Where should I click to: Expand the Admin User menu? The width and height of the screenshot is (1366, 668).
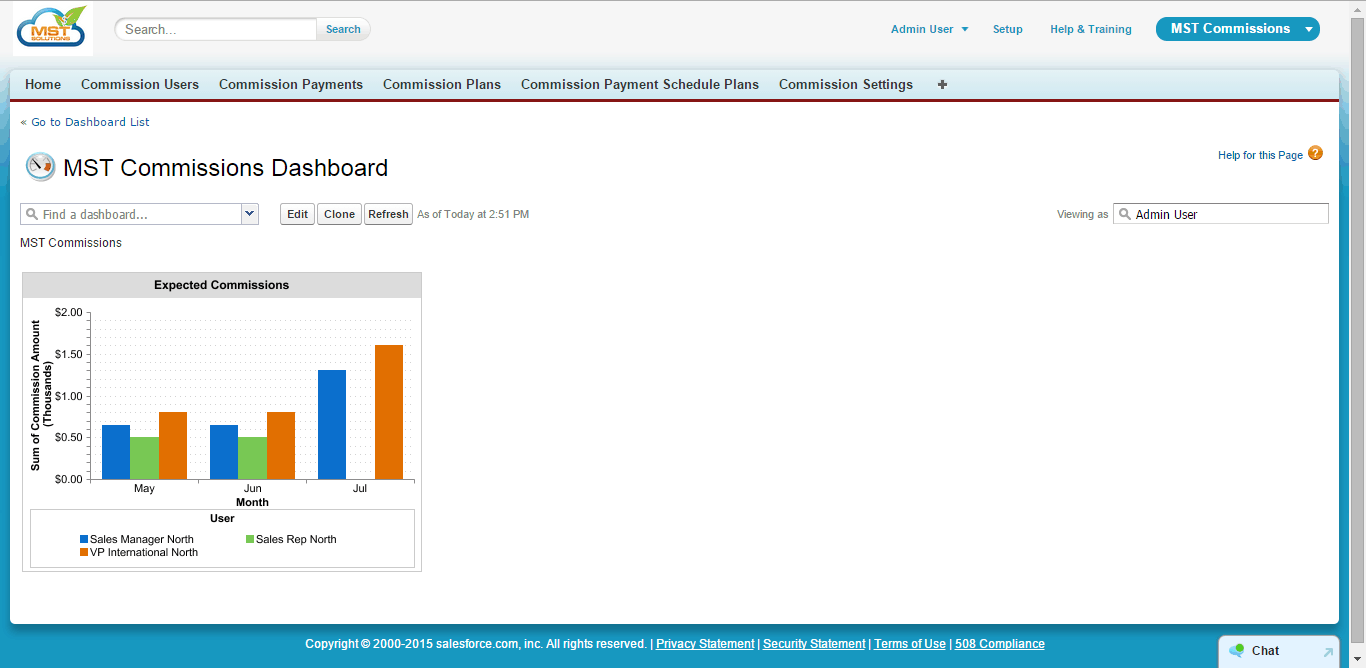coord(929,29)
